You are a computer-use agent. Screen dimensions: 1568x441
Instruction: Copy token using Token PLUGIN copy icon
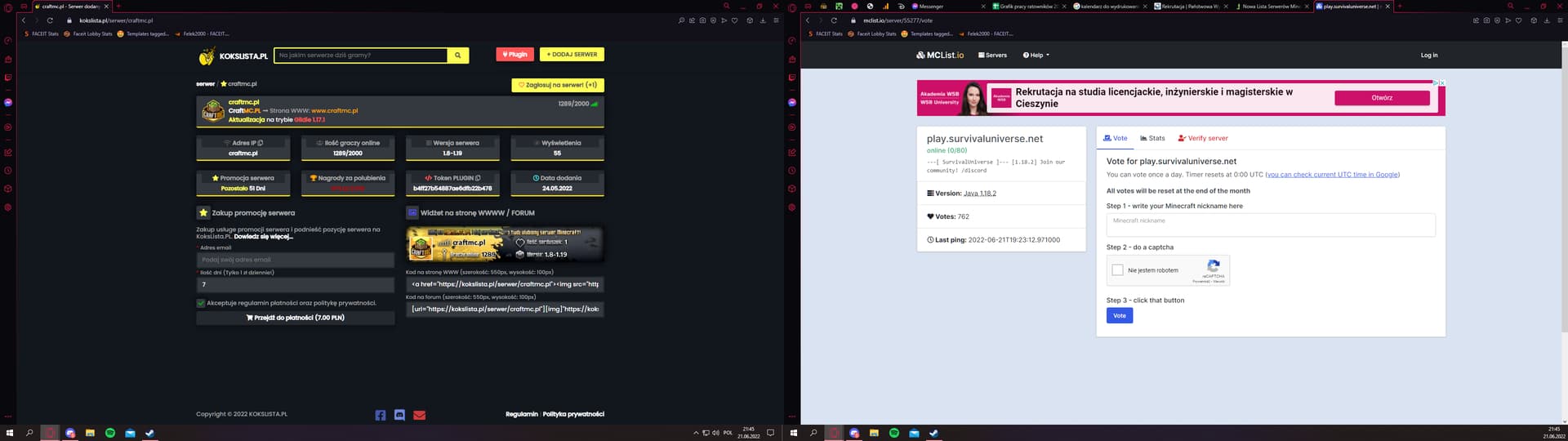click(x=478, y=178)
